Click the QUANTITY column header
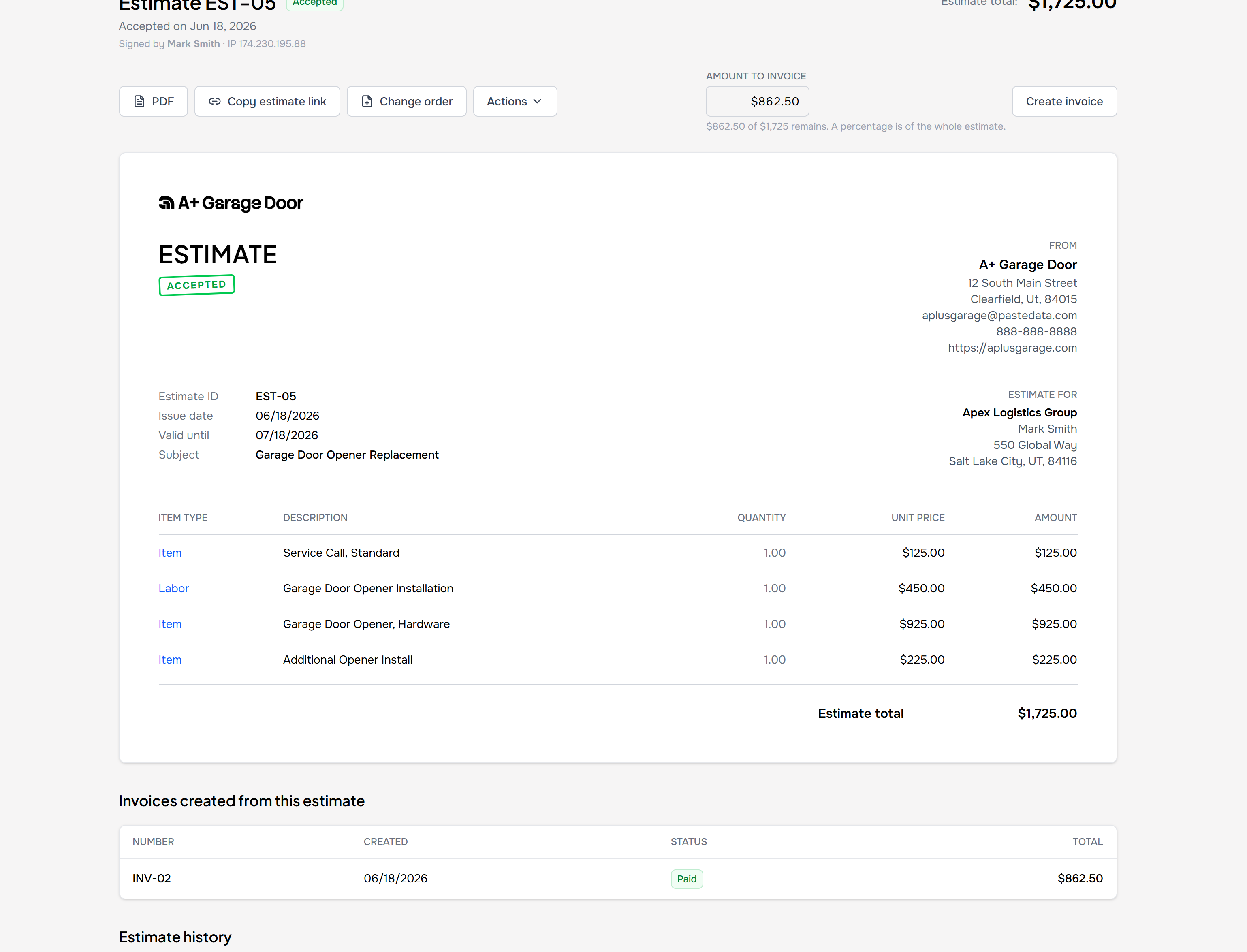Image resolution: width=1247 pixels, height=952 pixels. (762, 517)
